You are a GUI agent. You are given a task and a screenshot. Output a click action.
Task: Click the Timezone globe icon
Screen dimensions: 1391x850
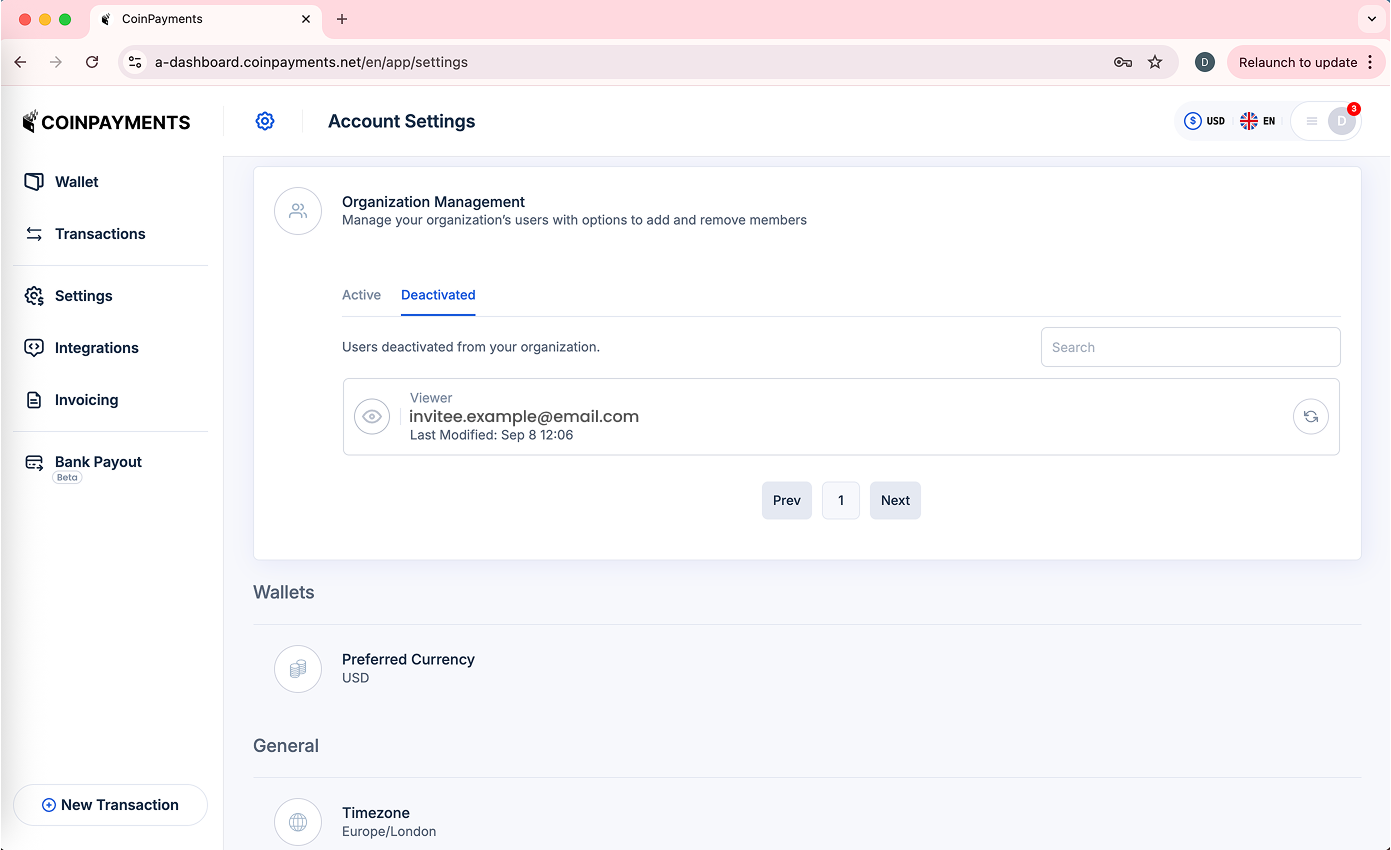pyautogui.click(x=298, y=822)
